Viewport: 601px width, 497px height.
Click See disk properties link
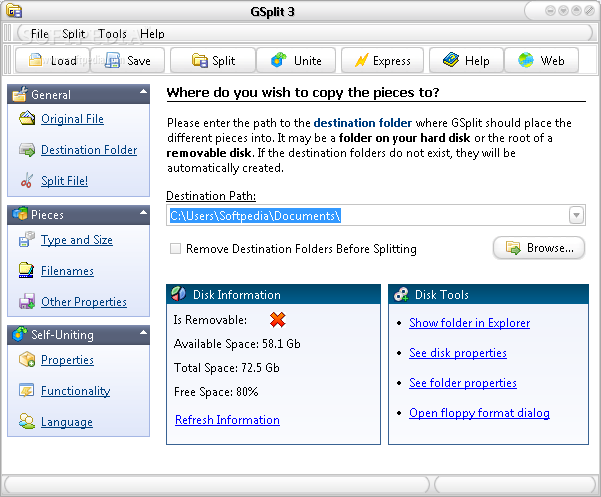(458, 353)
